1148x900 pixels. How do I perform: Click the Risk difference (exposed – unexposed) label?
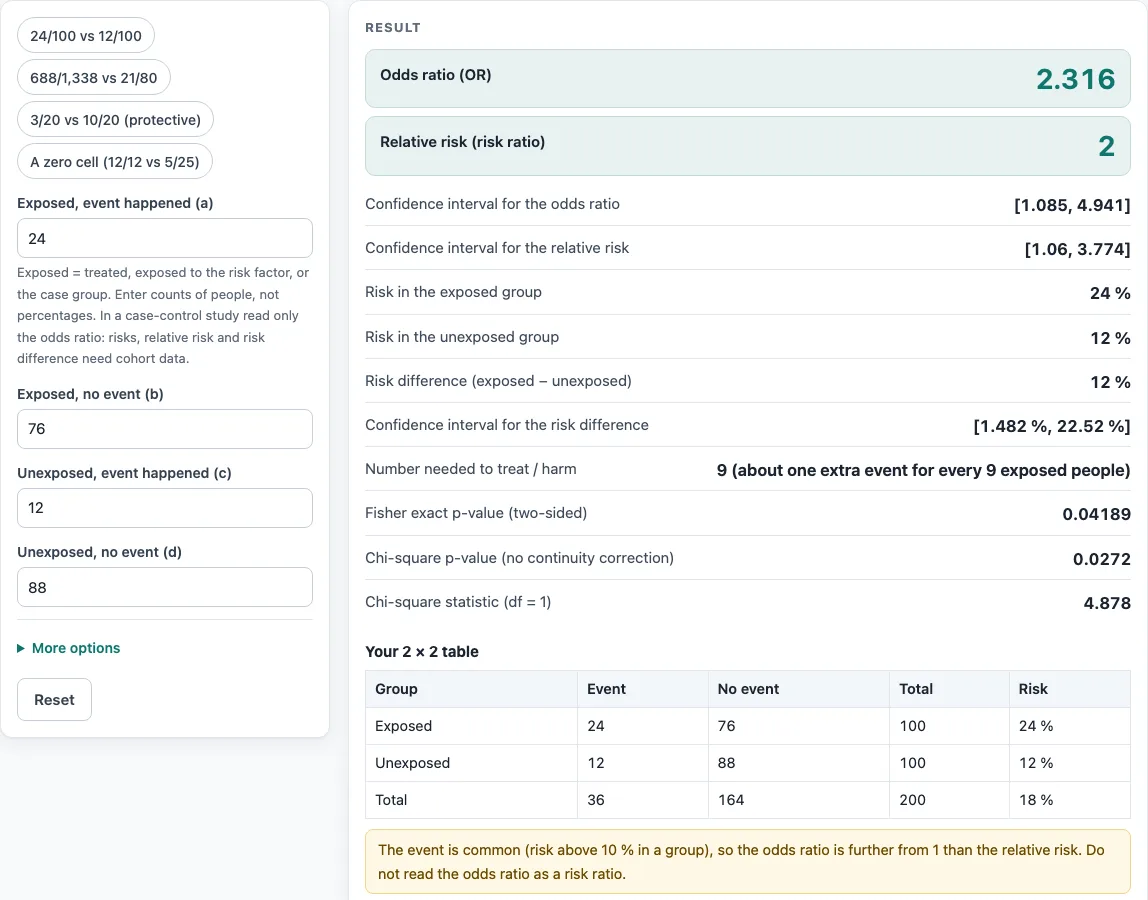coord(499,382)
